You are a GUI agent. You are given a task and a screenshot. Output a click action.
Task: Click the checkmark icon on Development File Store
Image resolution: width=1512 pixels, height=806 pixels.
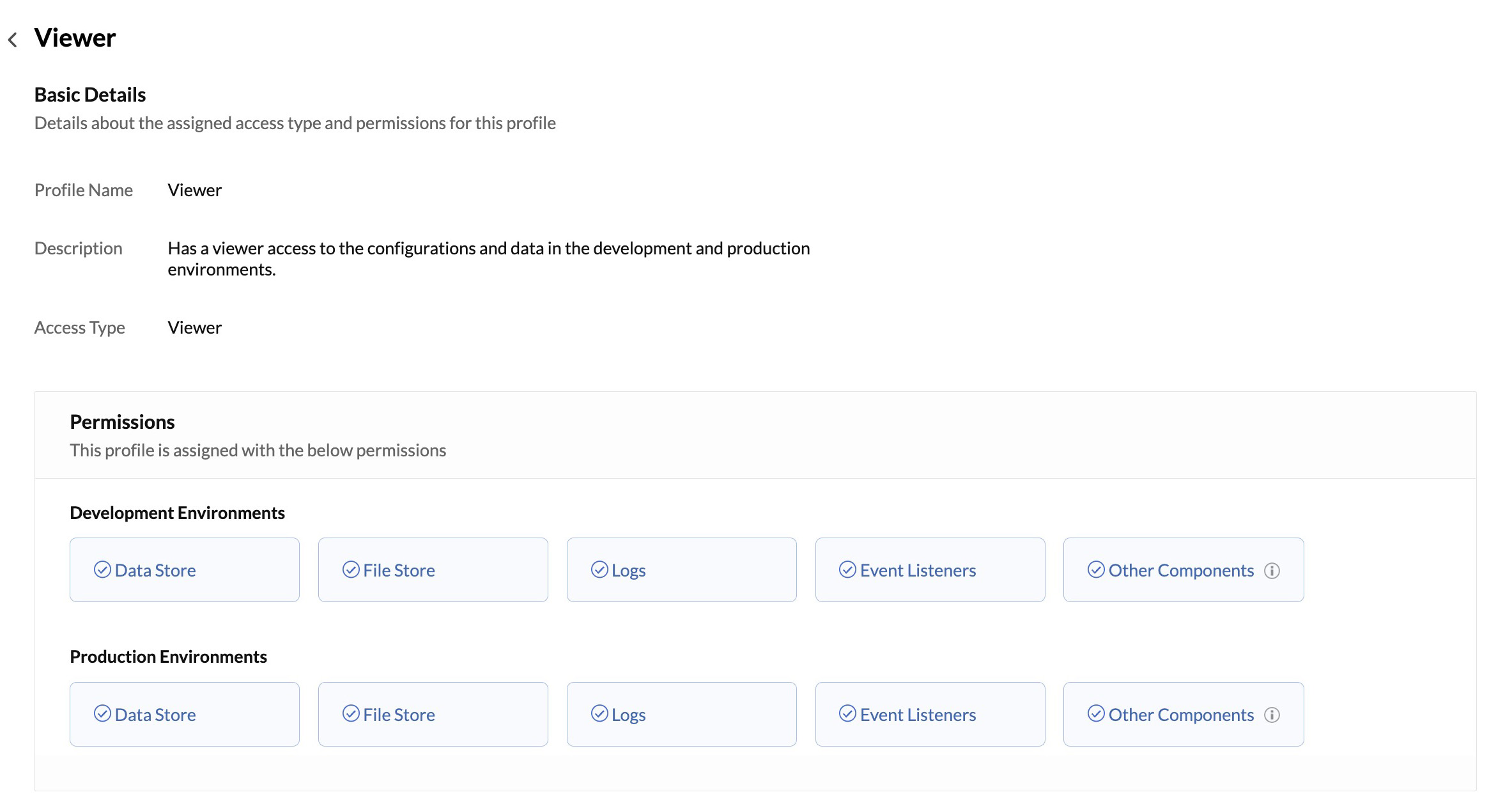[352, 569]
